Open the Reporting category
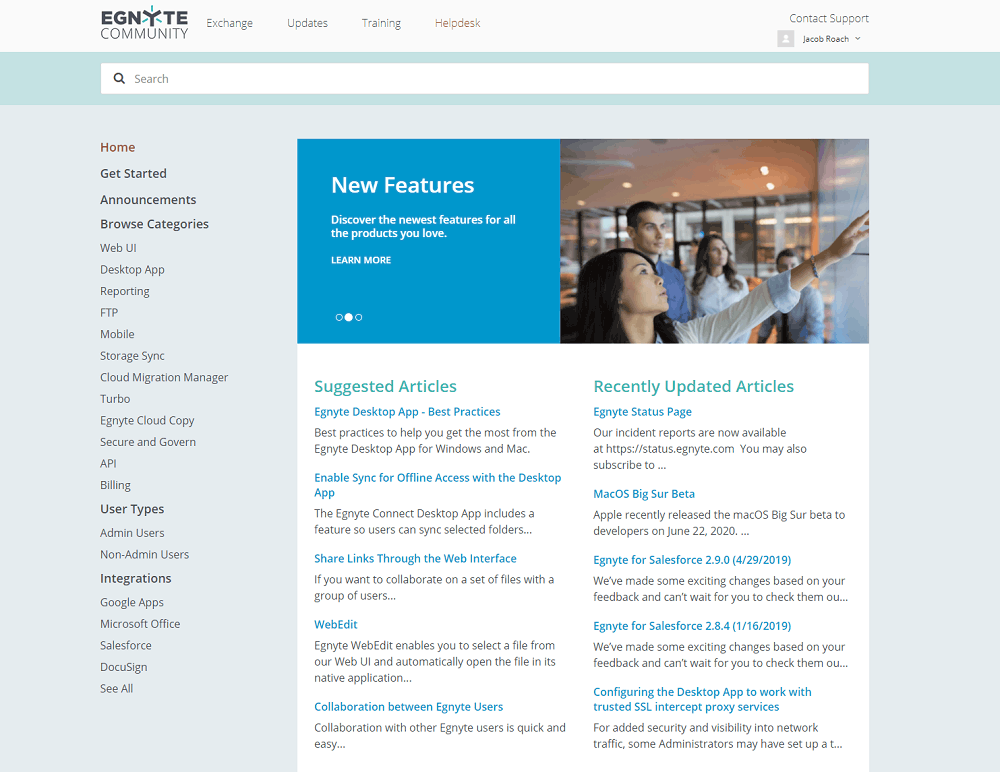Viewport: 1000px width, 772px height. click(x=124, y=292)
